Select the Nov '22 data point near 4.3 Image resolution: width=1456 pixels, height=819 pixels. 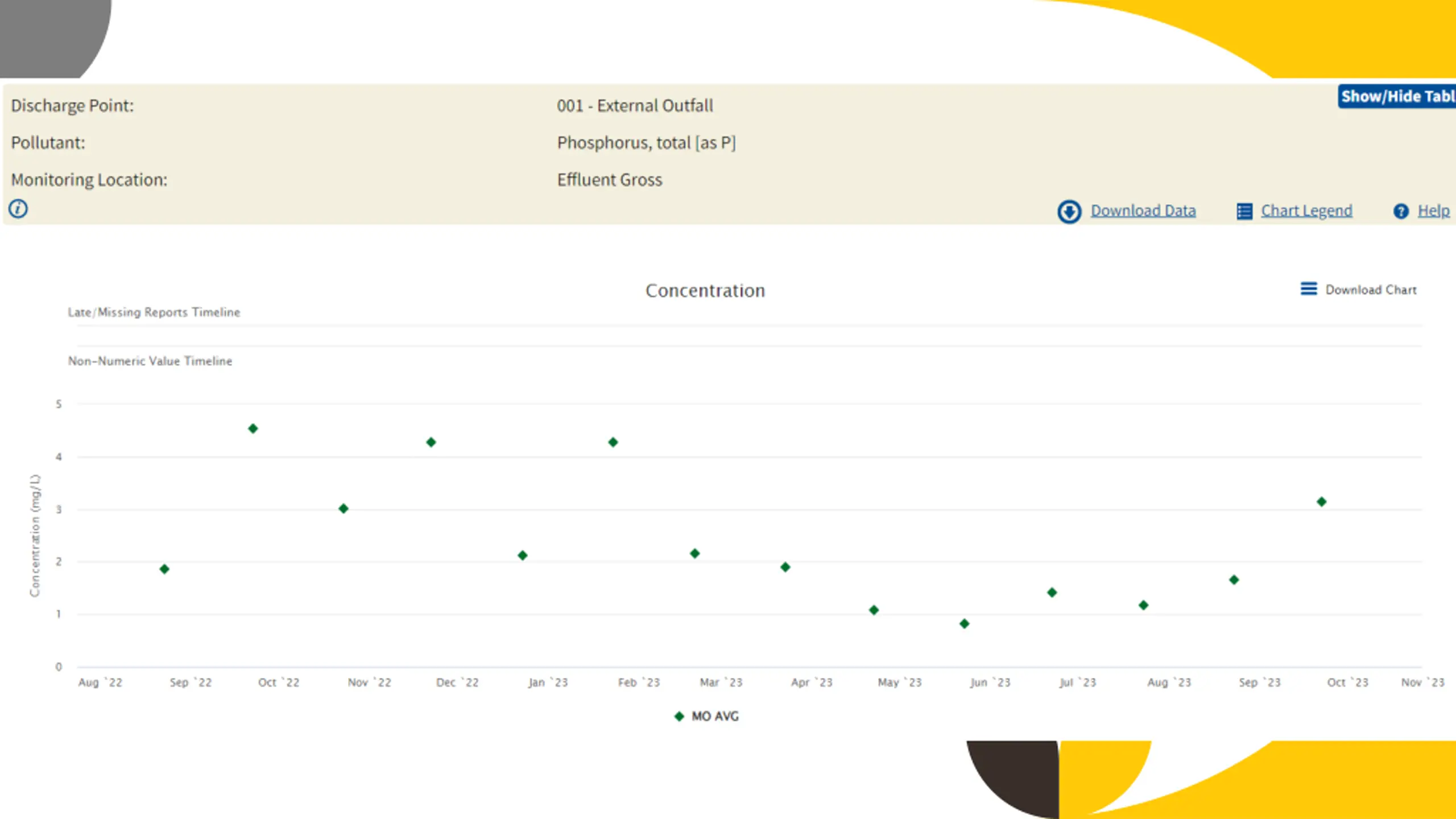[x=431, y=442]
